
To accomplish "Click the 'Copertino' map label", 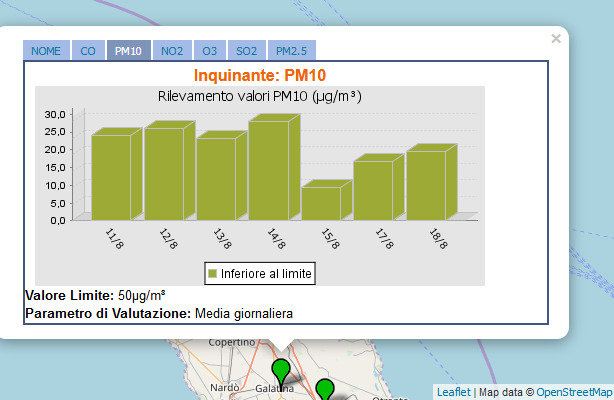I will tap(232, 342).
